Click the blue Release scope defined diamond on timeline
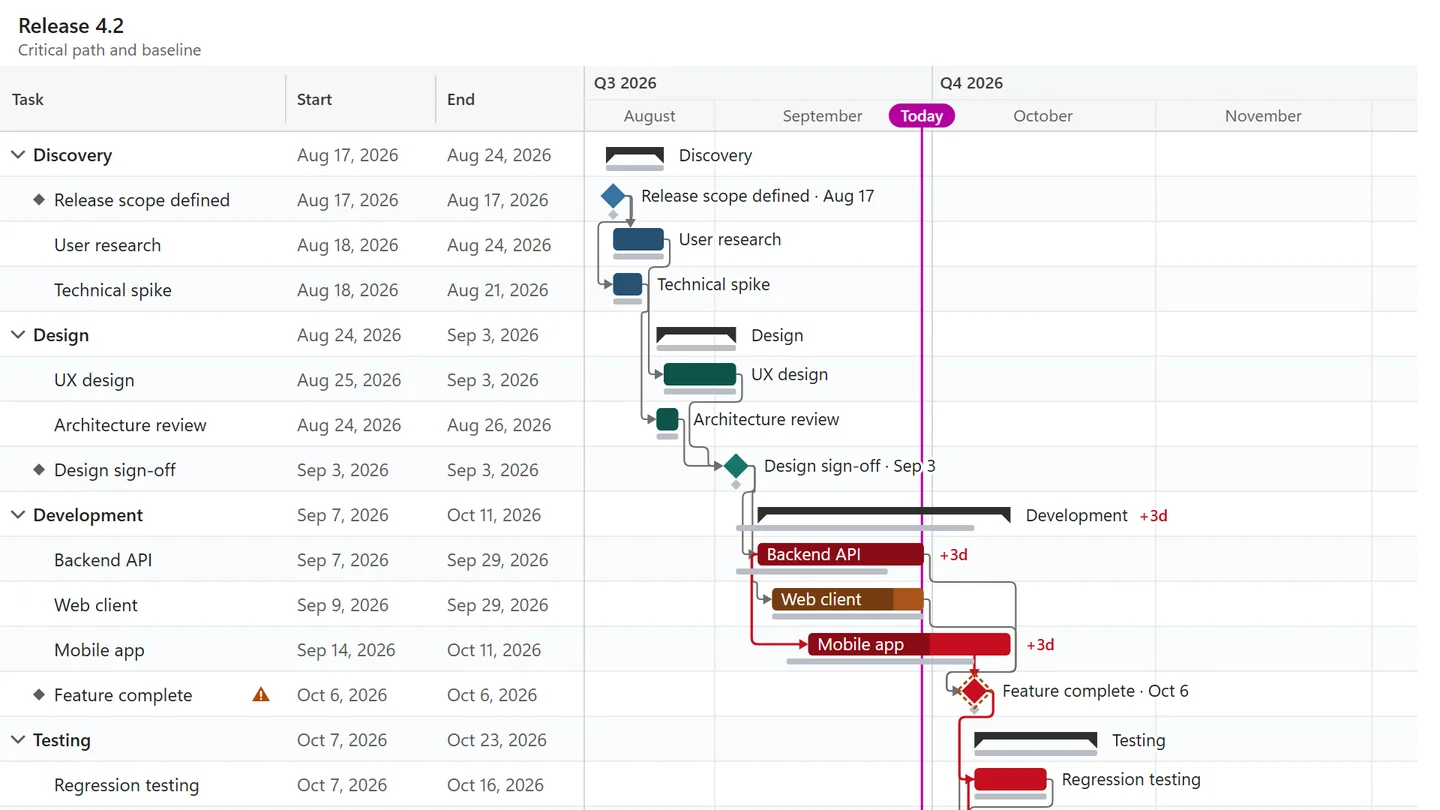The height and width of the screenshot is (810, 1440). [x=613, y=196]
